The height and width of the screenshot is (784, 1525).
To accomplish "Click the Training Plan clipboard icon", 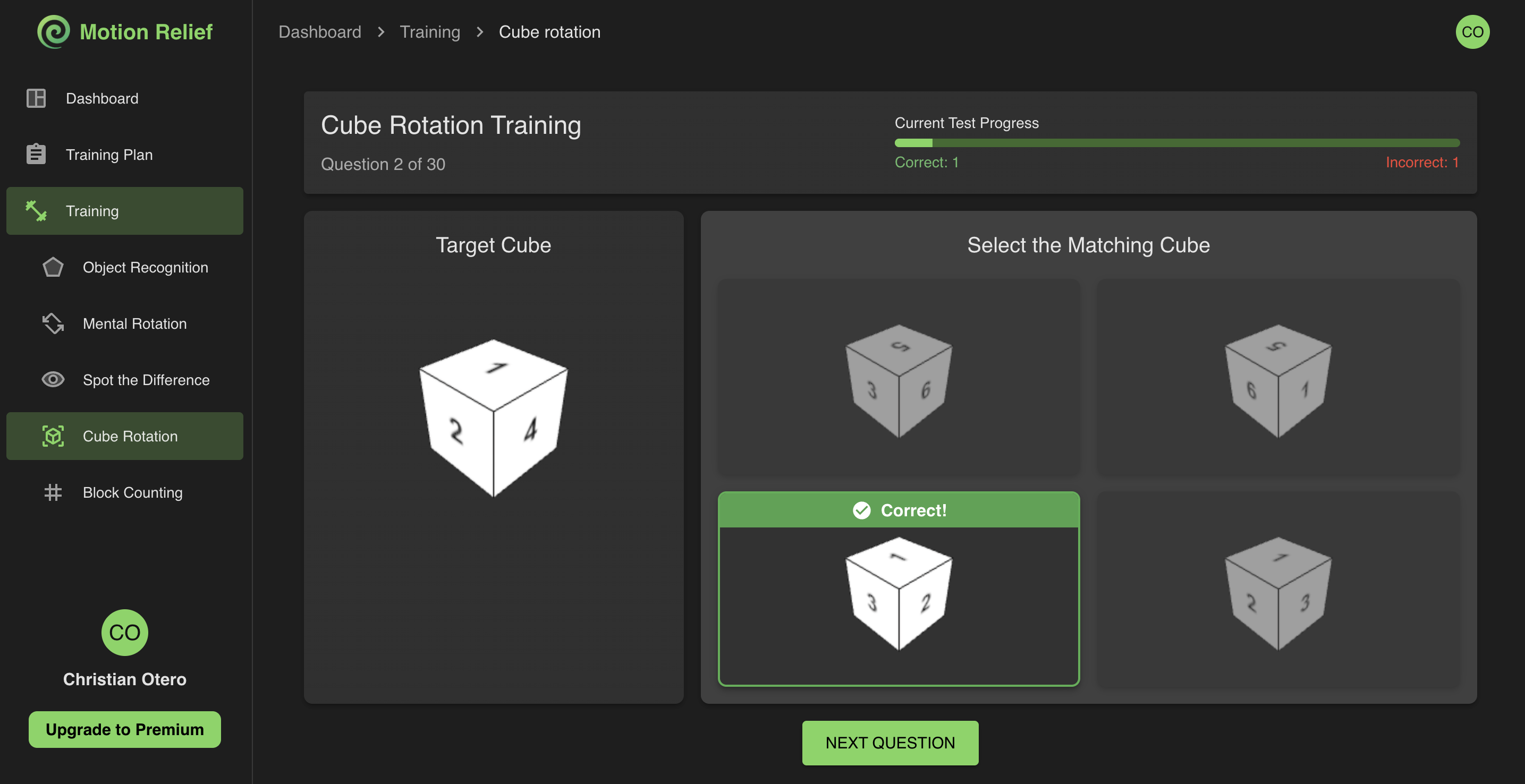I will point(36,154).
